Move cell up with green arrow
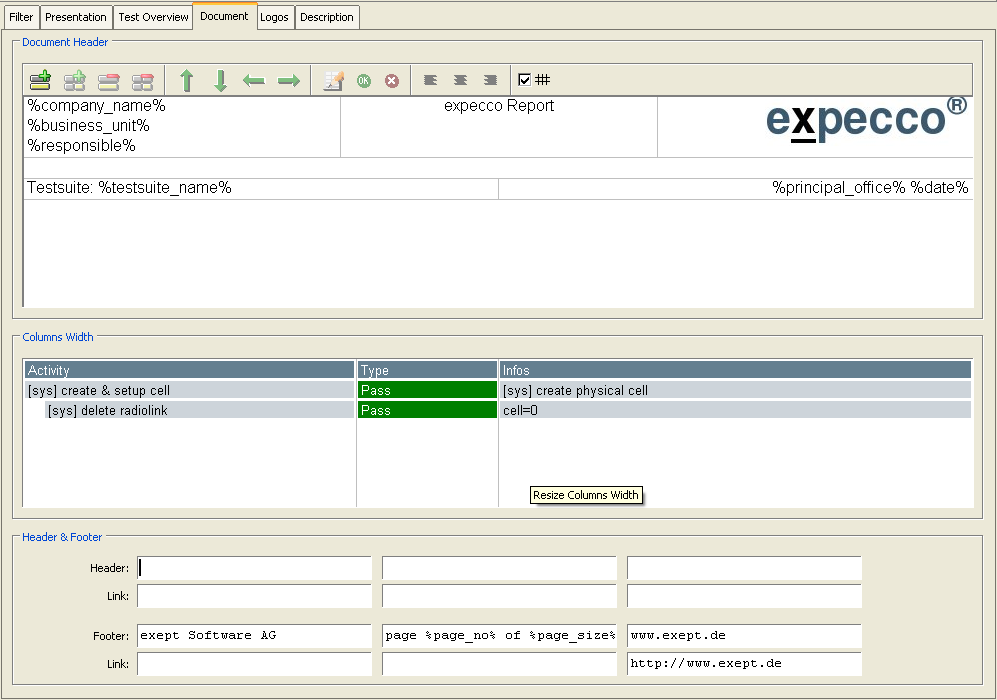The image size is (997, 700). click(x=186, y=81)
